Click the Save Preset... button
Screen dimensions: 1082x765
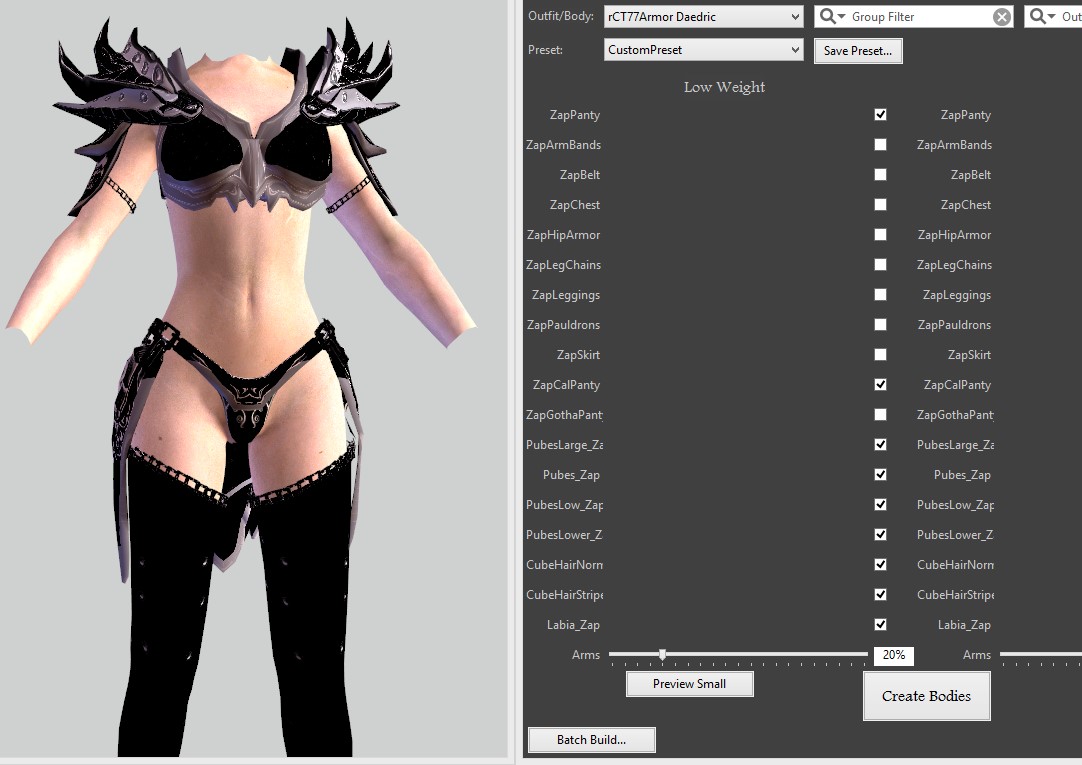coord(858,50)
